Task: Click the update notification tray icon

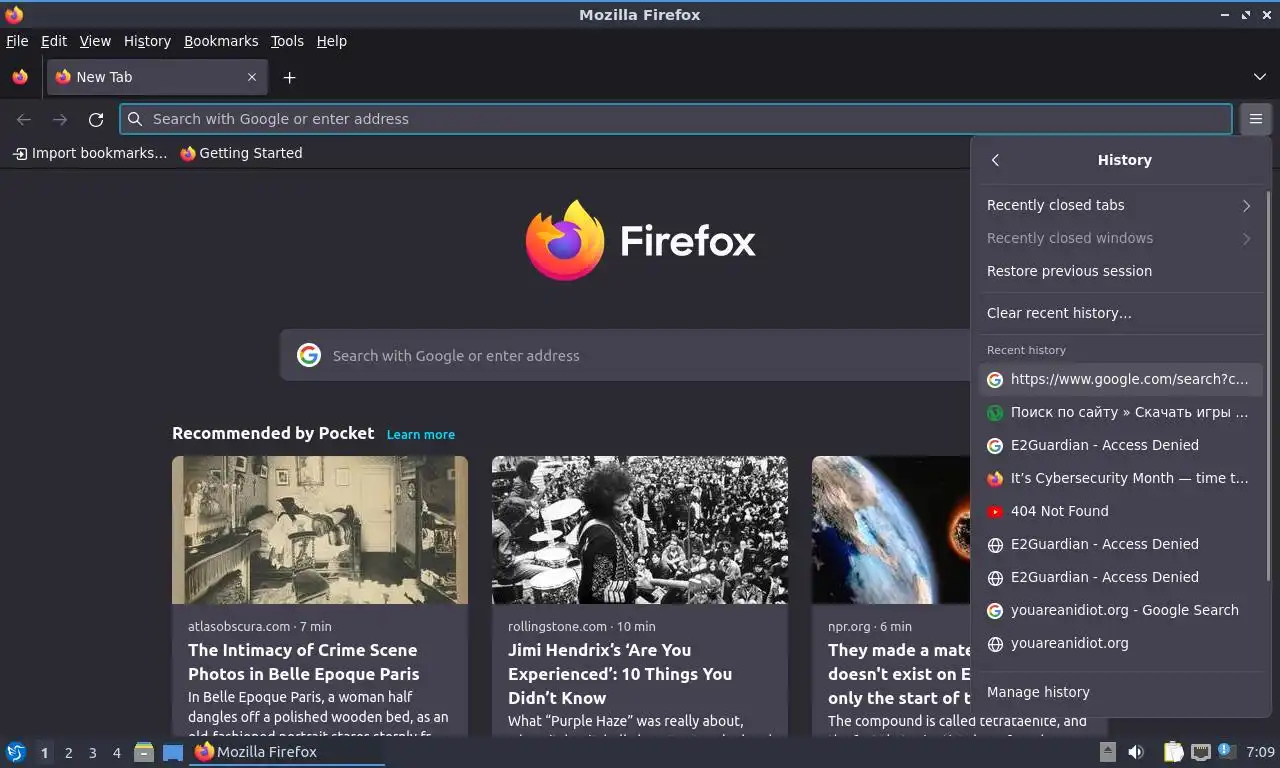Action: (1227, 752)
